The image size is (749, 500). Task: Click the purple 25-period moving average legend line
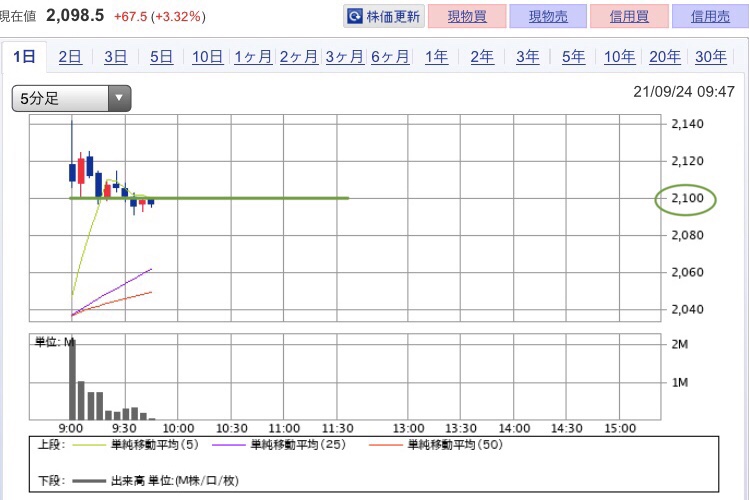[228, 445]
